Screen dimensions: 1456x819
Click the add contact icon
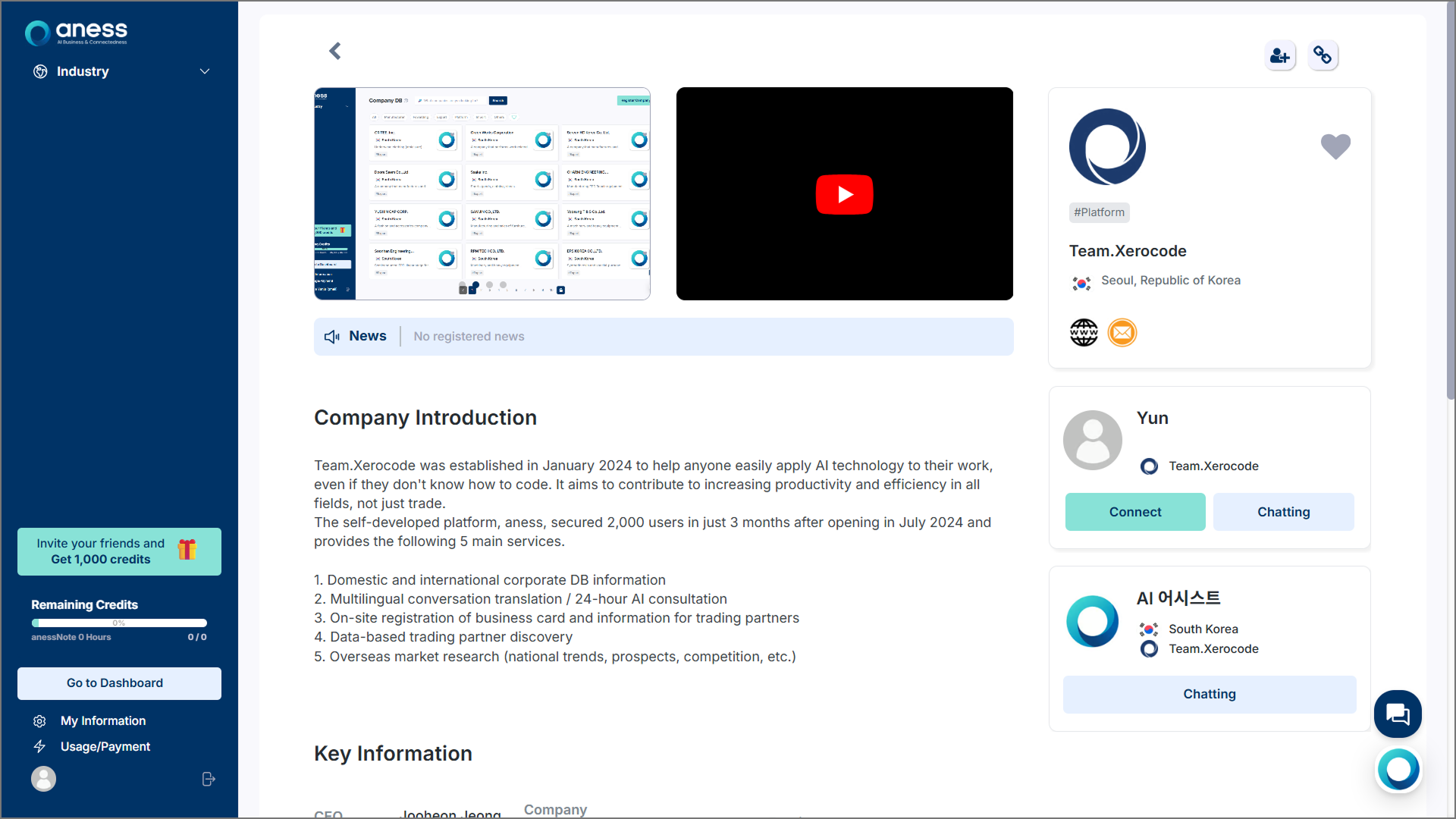(x=1280, y=55)
